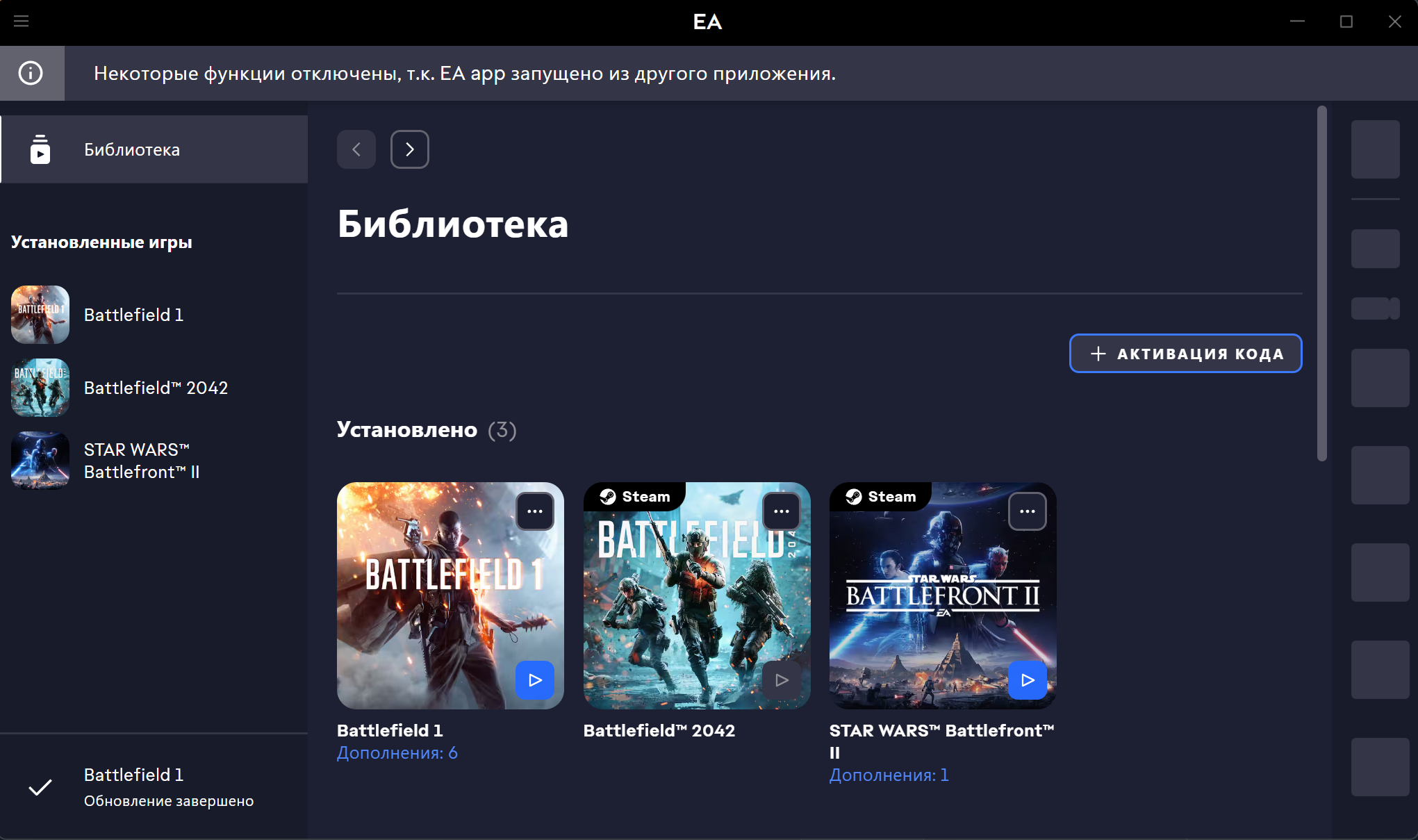Image resolution: width=1418 pixels, height=840 pixels.
Task: Open three-dot options on Battlefront II tile
Action: pyautogui.click(x=1028, y=511)
